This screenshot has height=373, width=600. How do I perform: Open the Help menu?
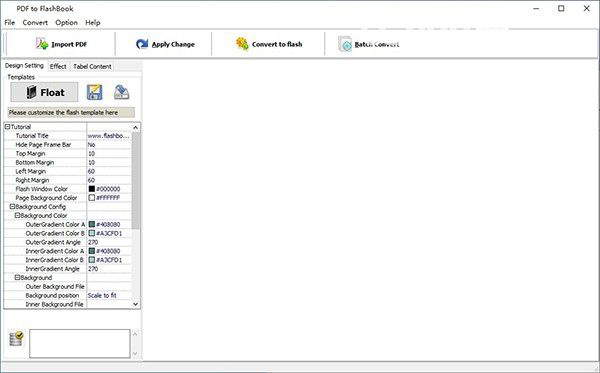93,23
